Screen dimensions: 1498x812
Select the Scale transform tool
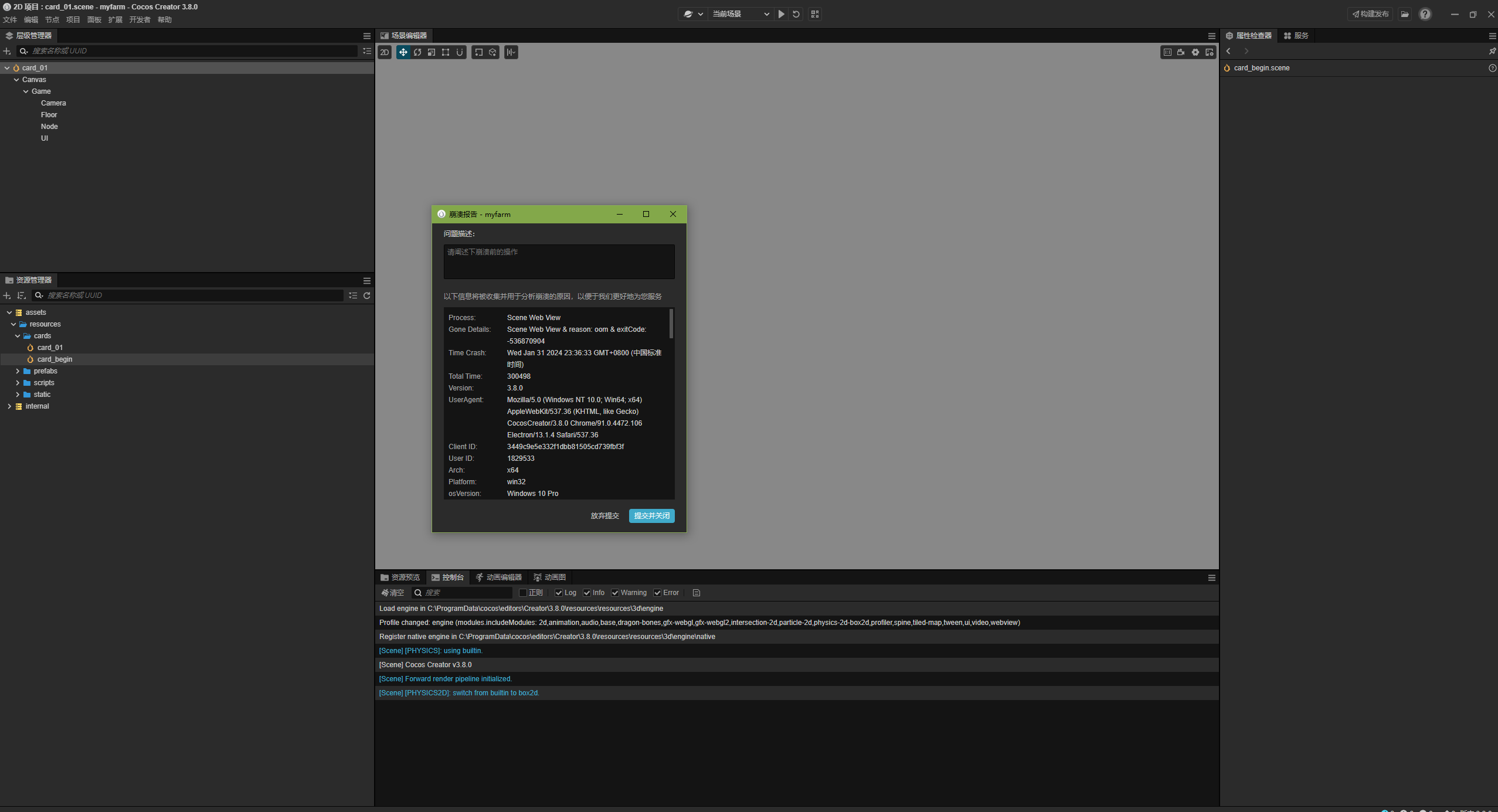pyautogui.click(x=431, y=52)
